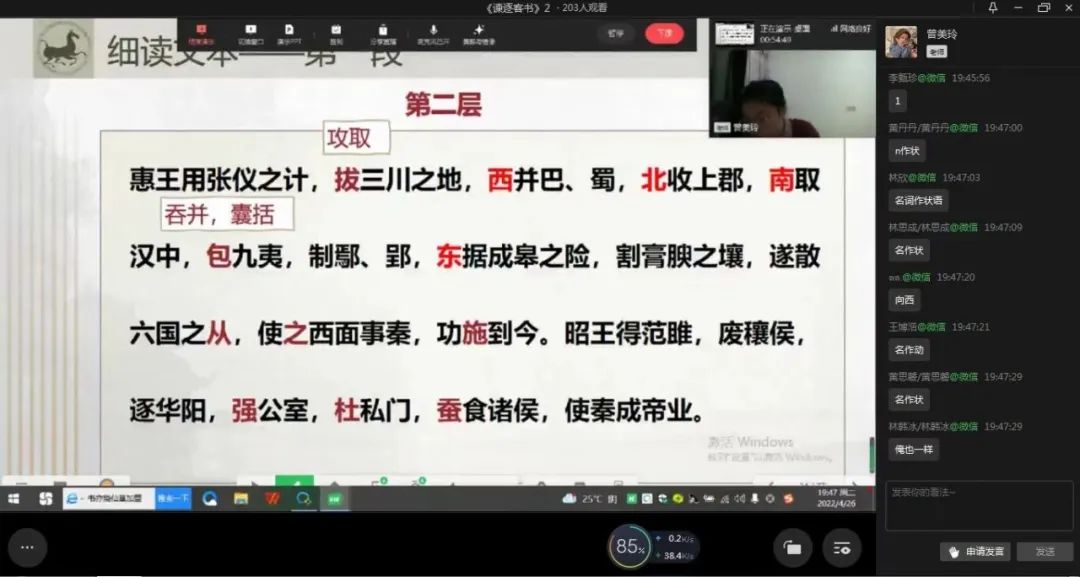Click the chat message '名词作状语'

[918, 200]
